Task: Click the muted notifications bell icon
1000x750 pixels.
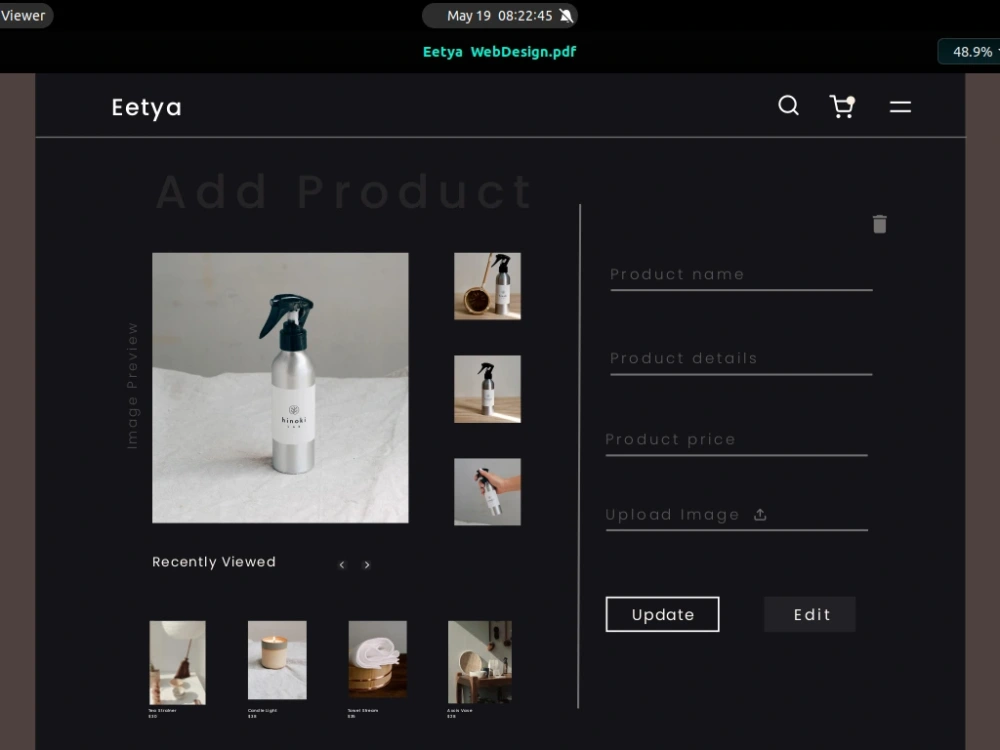Action: 566,15
